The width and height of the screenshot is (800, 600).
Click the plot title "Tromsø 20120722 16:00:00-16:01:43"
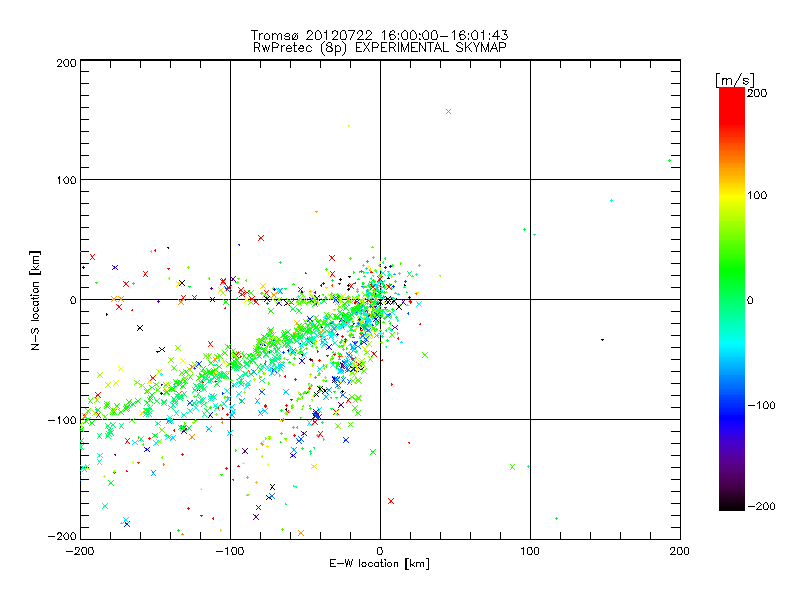tap(379, 35)
